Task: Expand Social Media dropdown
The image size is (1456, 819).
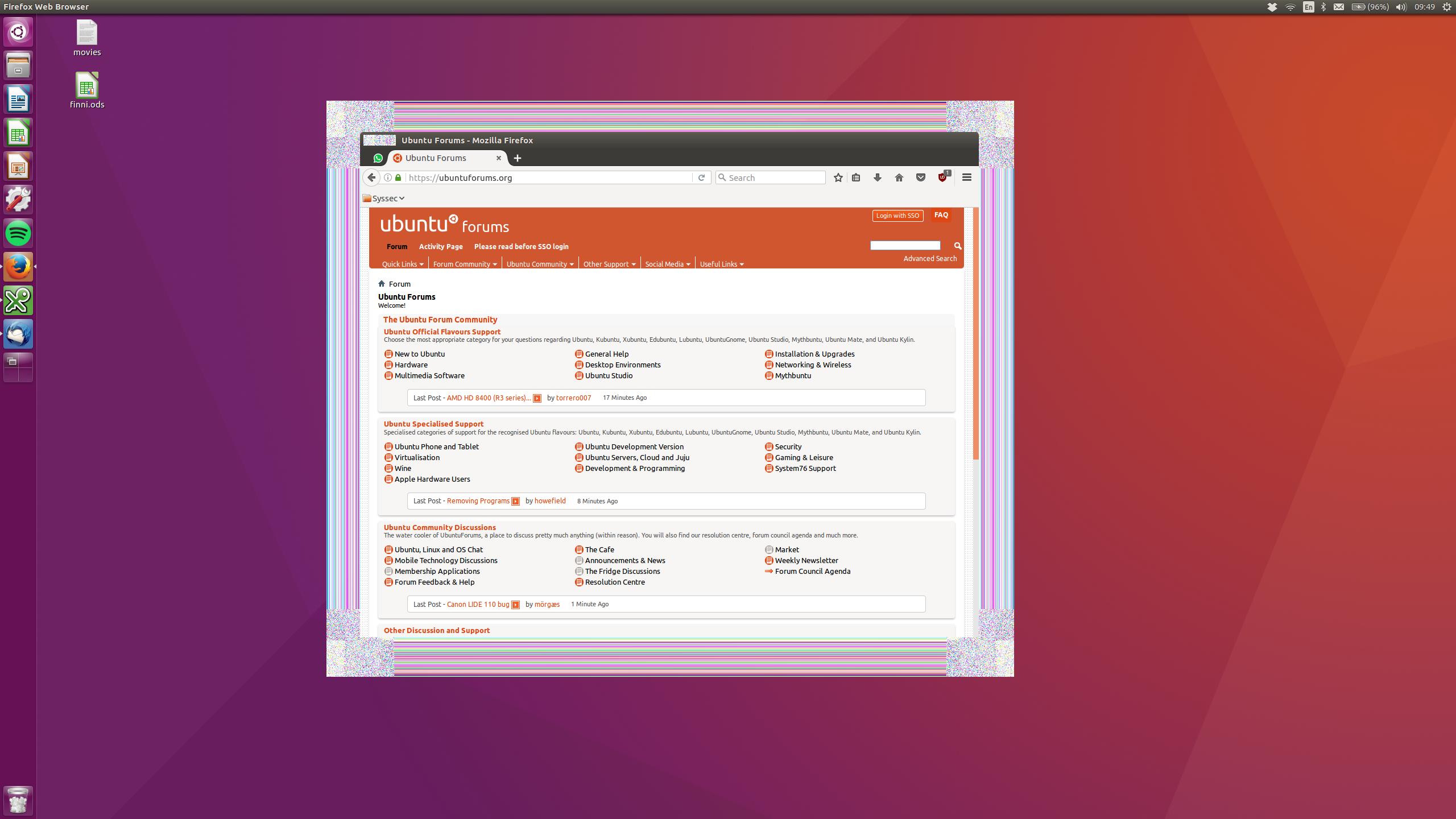Action: [x=668, y=264]
